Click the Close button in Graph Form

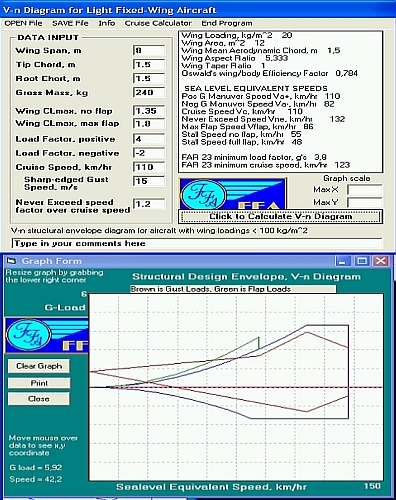[x=39, y=399]
